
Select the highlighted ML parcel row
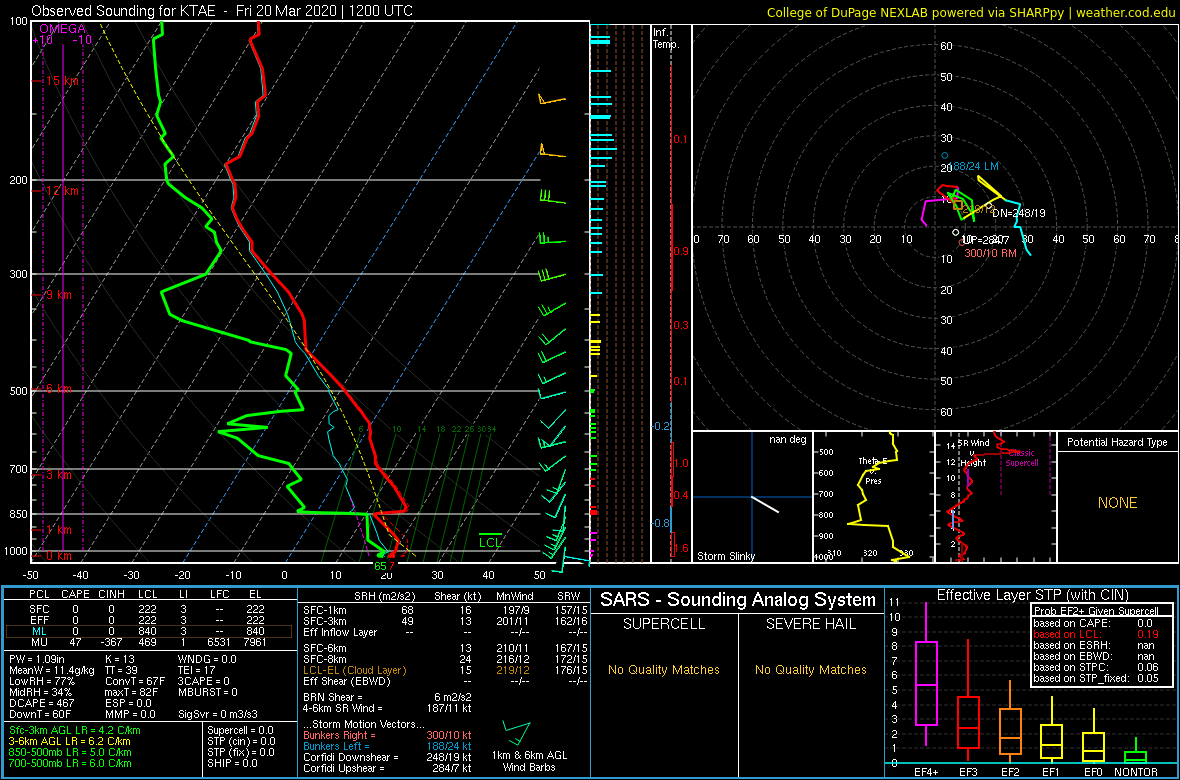(x=150, y=631)
